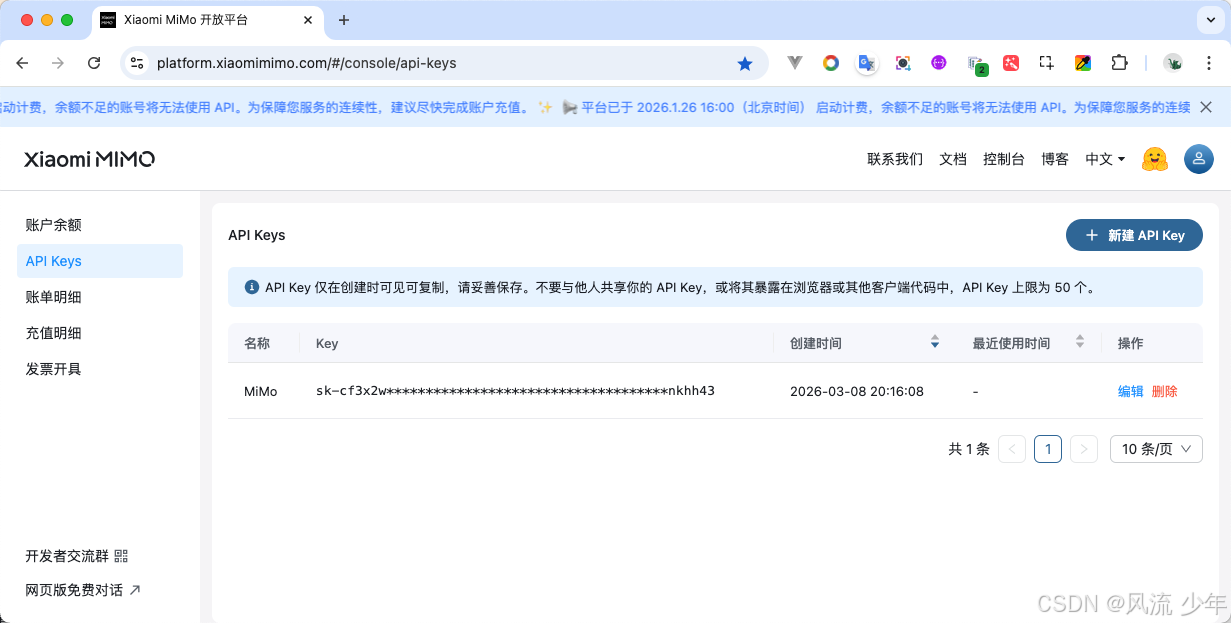Viewport: 1231px width, 623px height.
Task: Click the tab search chevron at top right
Action: pos(1210,20)
